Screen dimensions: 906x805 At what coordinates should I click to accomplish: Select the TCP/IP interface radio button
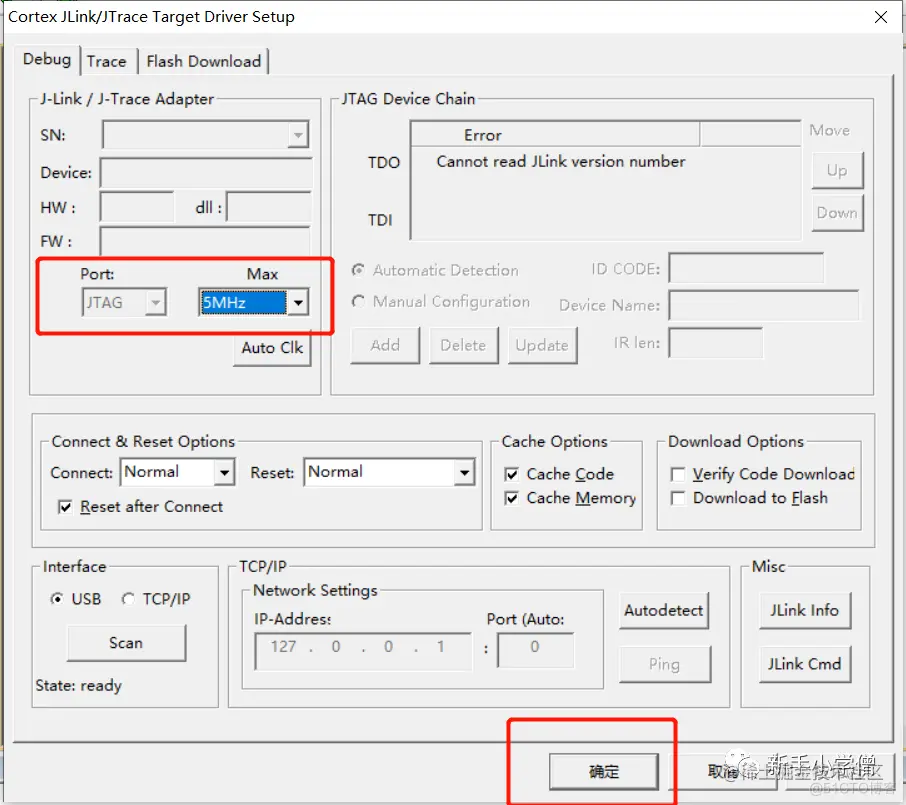tap(128, 599)
